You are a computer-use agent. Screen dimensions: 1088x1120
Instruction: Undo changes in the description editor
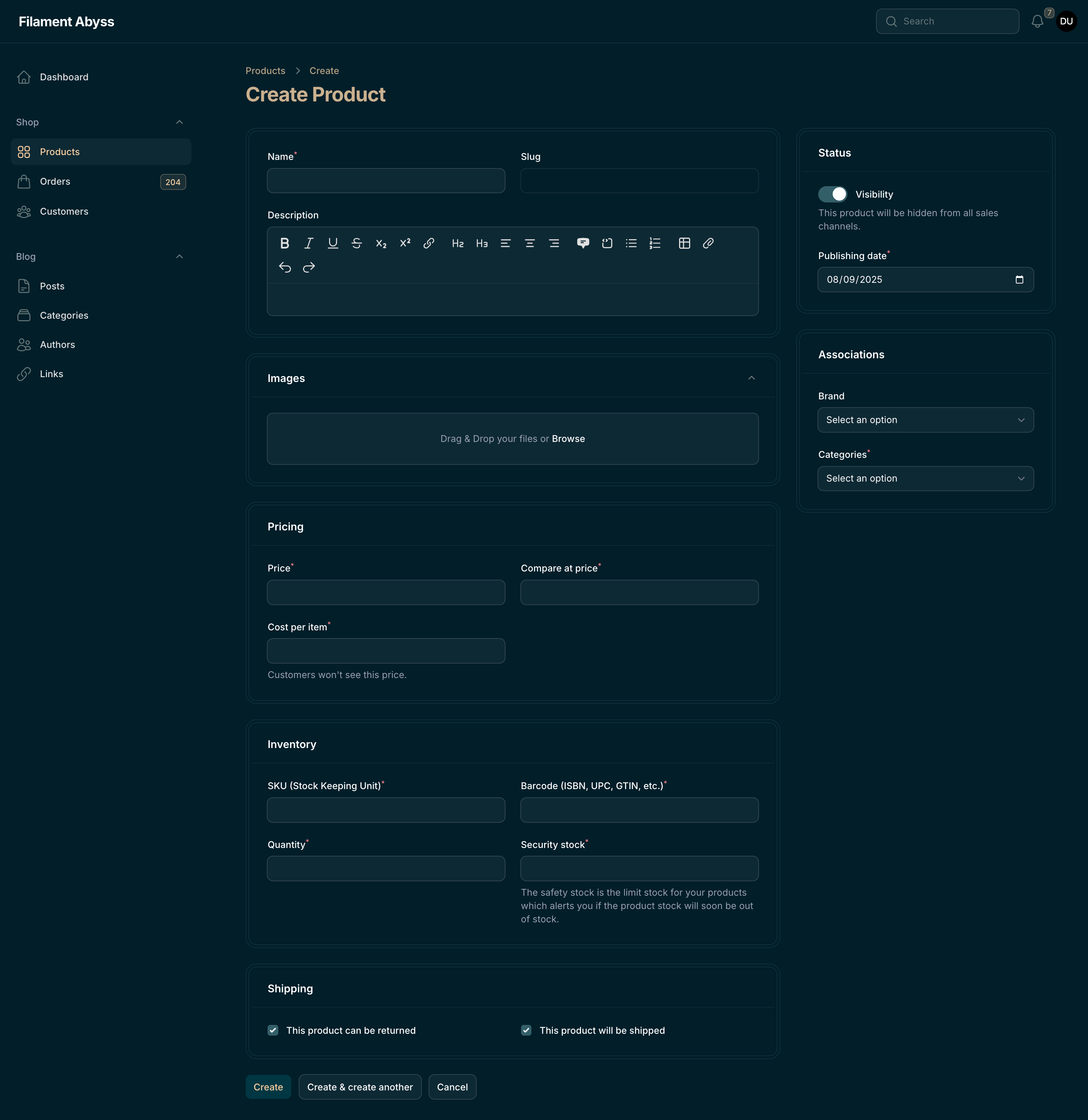tap(285, 267)
